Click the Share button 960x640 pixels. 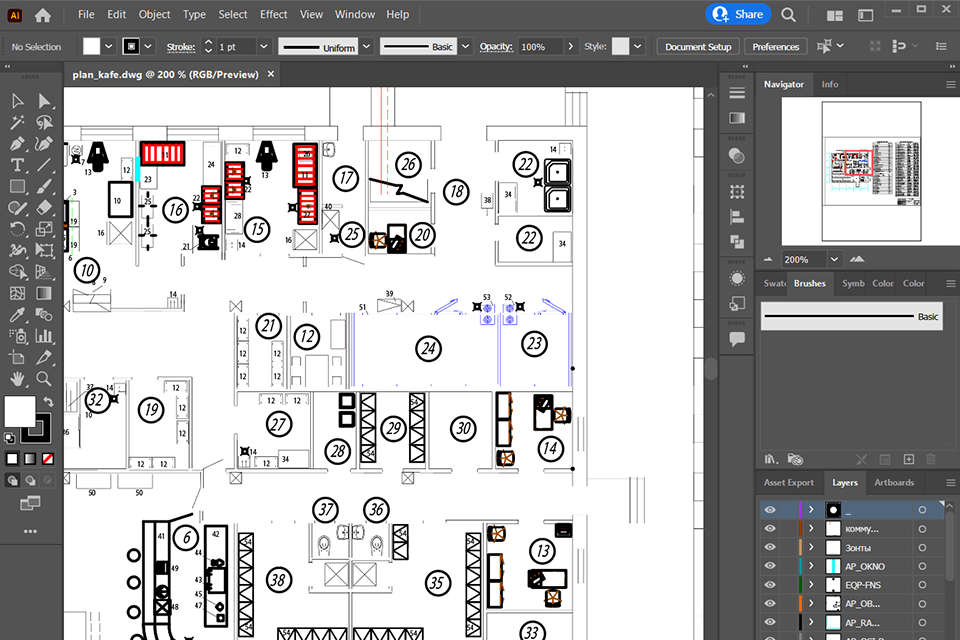pos(738,14)
